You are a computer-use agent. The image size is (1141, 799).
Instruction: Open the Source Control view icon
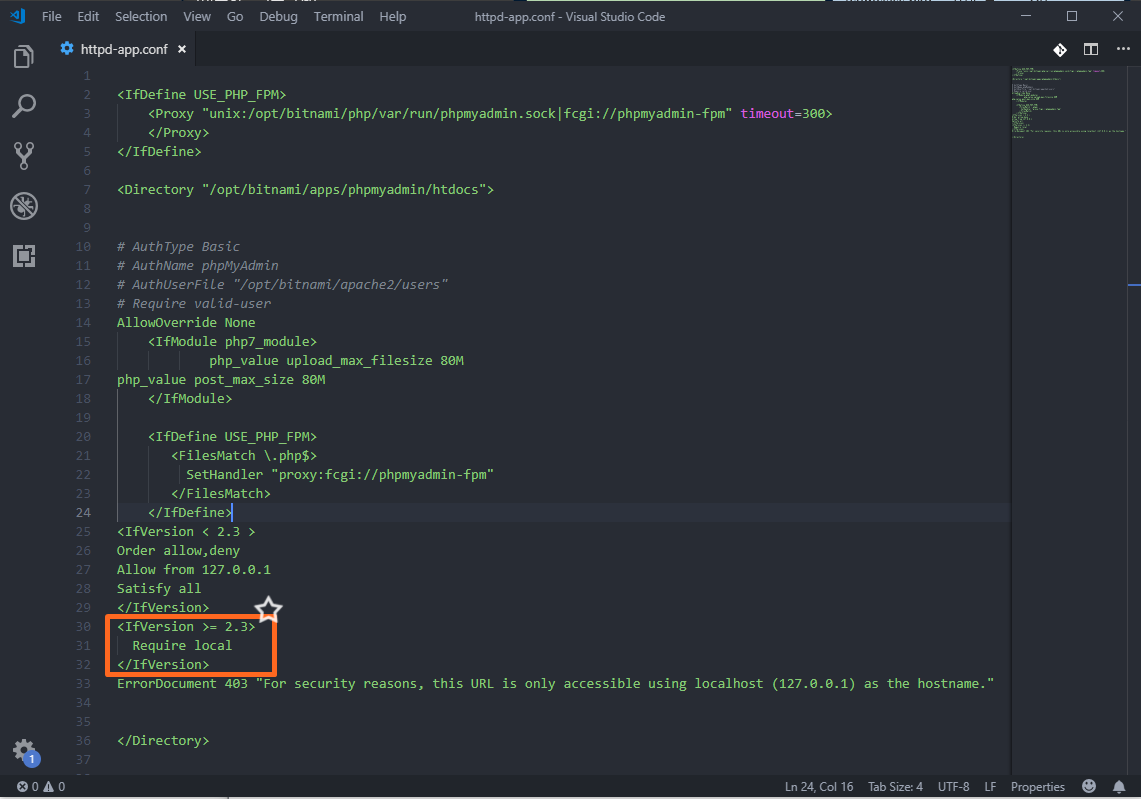tap(23, 156)
